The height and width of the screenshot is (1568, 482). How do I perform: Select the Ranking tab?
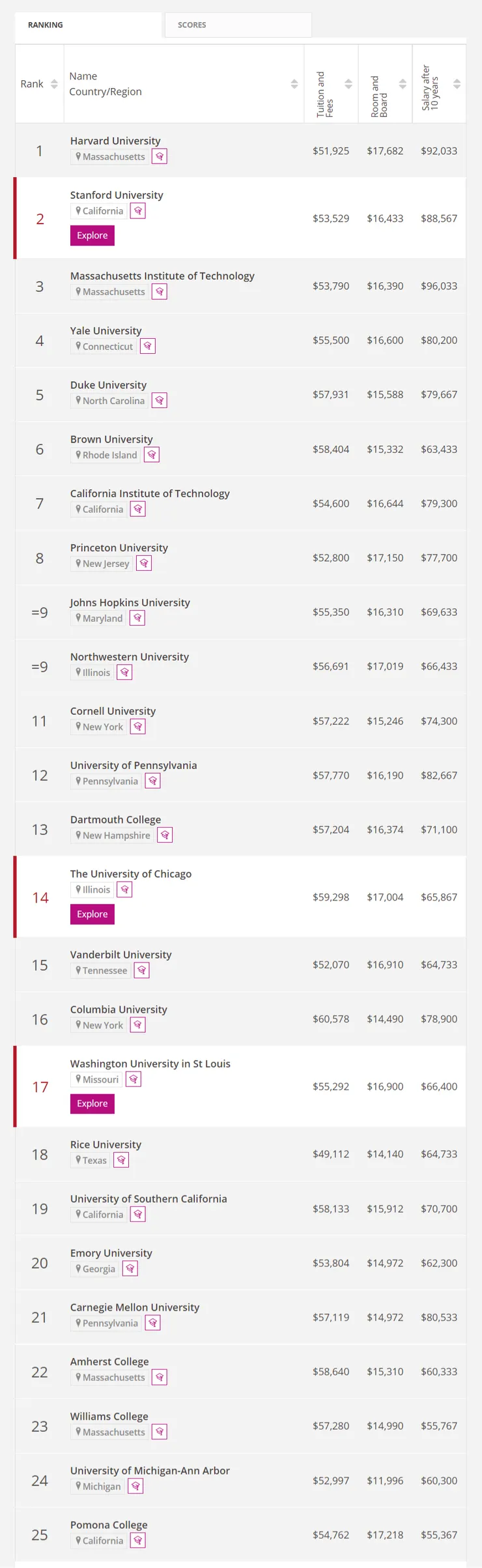click(x=88, y=25)
